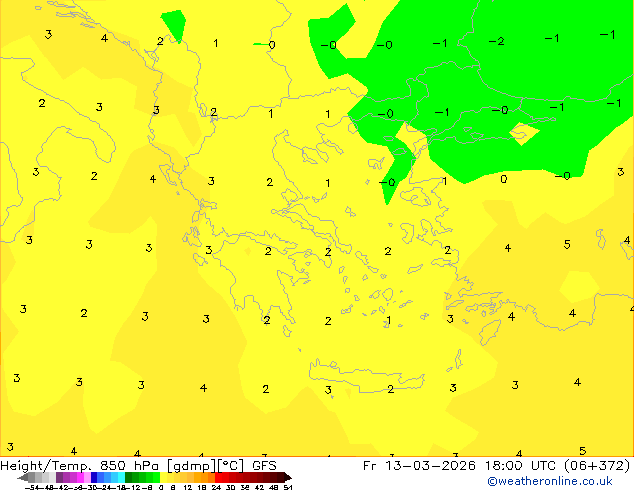Click the dark maroon right arrow end of legend
Viewport: 634px width, 490px height.
click(288, 477)
